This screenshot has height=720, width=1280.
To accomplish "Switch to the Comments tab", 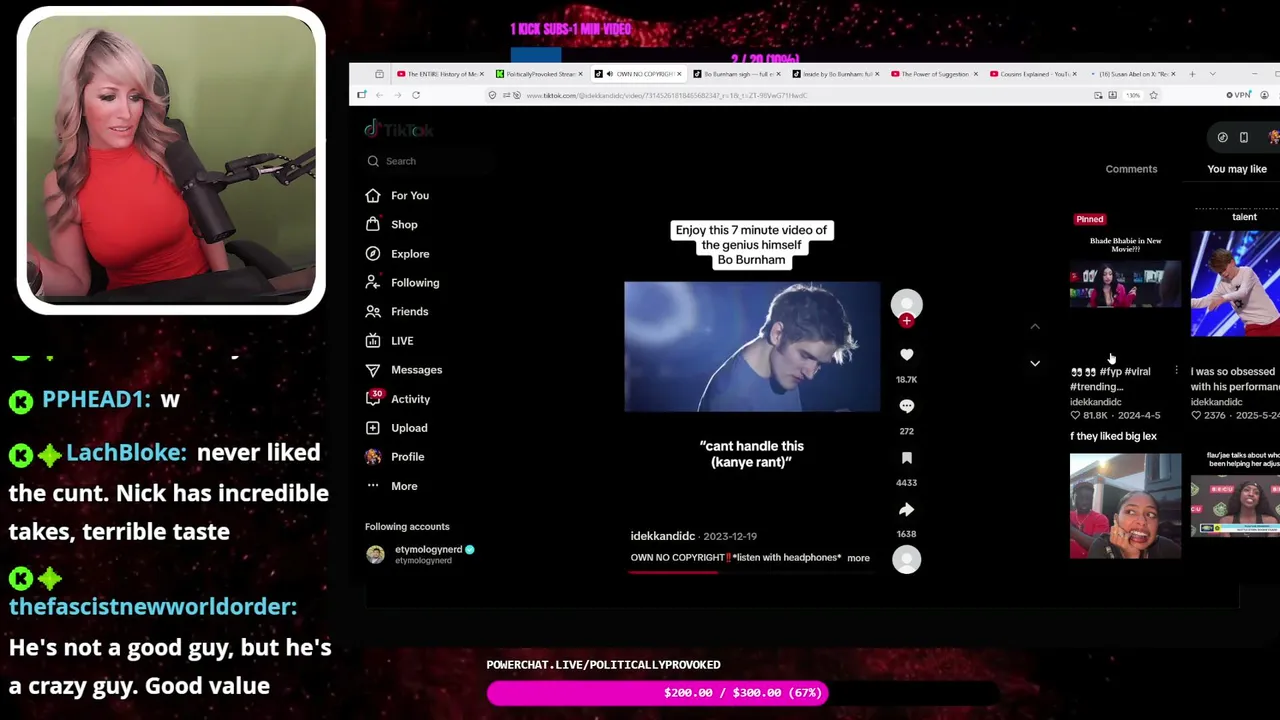I will click(1131, 169).
